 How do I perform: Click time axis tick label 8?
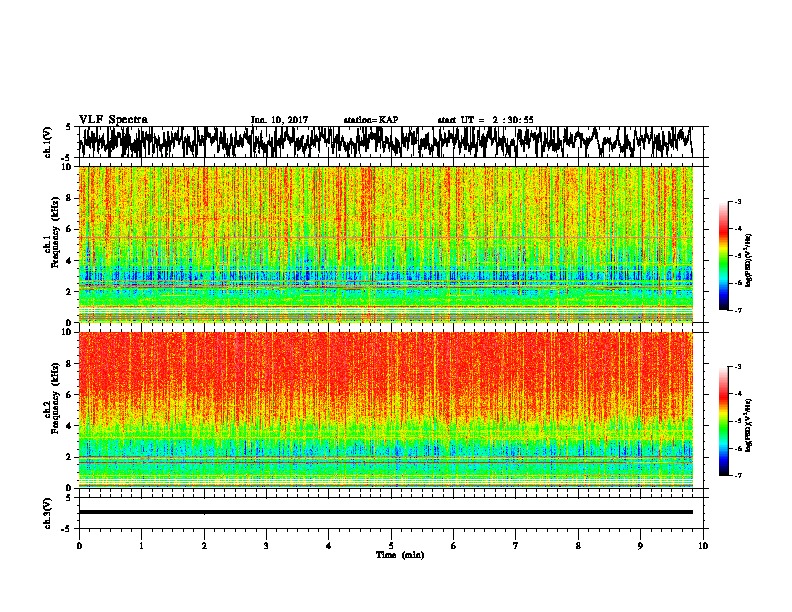[x=578, y=546]
